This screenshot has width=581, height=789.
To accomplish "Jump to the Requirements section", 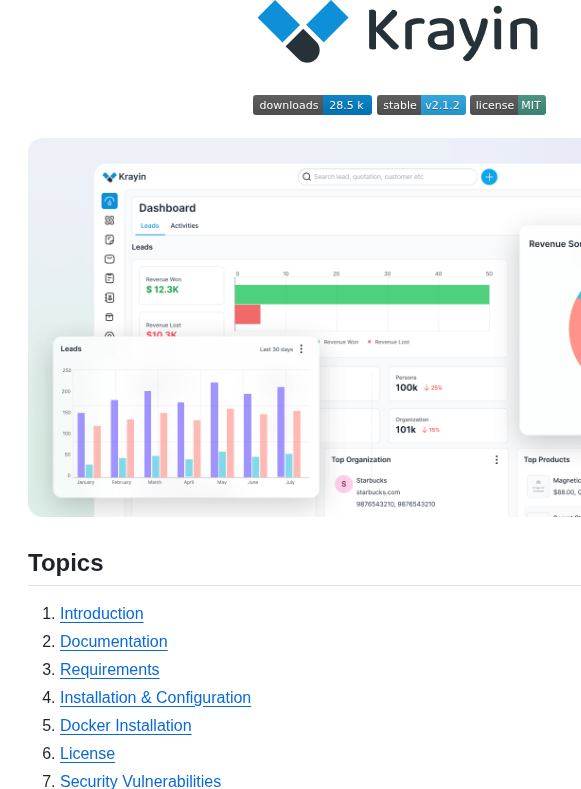I will click(x=110, y=669).
